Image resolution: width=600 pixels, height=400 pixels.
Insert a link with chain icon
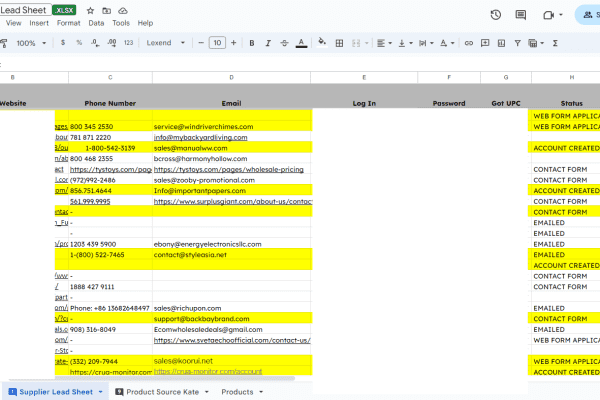point(469,43)
